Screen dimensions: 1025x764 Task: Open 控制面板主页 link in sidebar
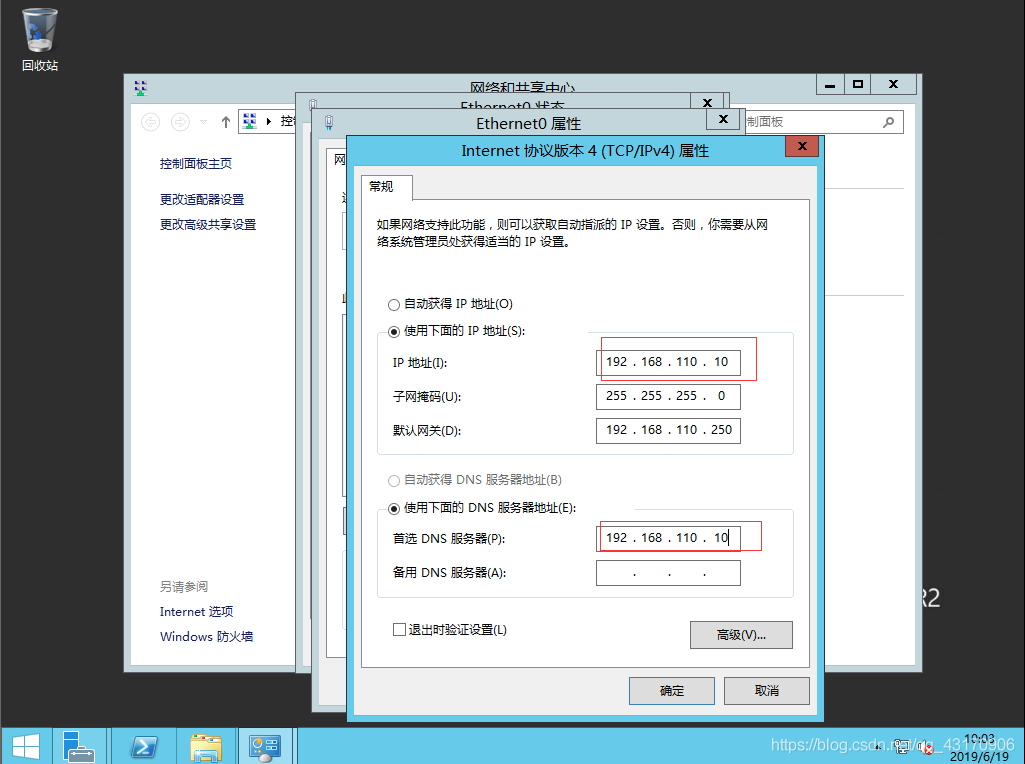point(196,163)
